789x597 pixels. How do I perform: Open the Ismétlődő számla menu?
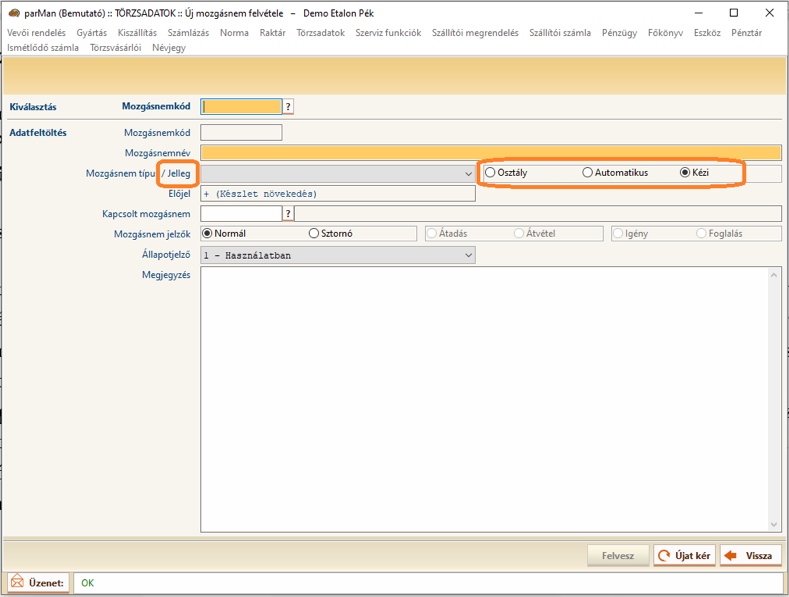pyautogui.click(x=43, y=48)
